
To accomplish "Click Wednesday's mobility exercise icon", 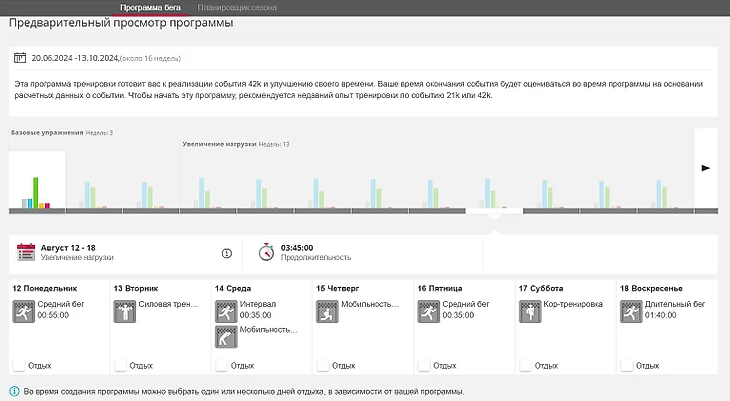I will (x=225, y=337).
